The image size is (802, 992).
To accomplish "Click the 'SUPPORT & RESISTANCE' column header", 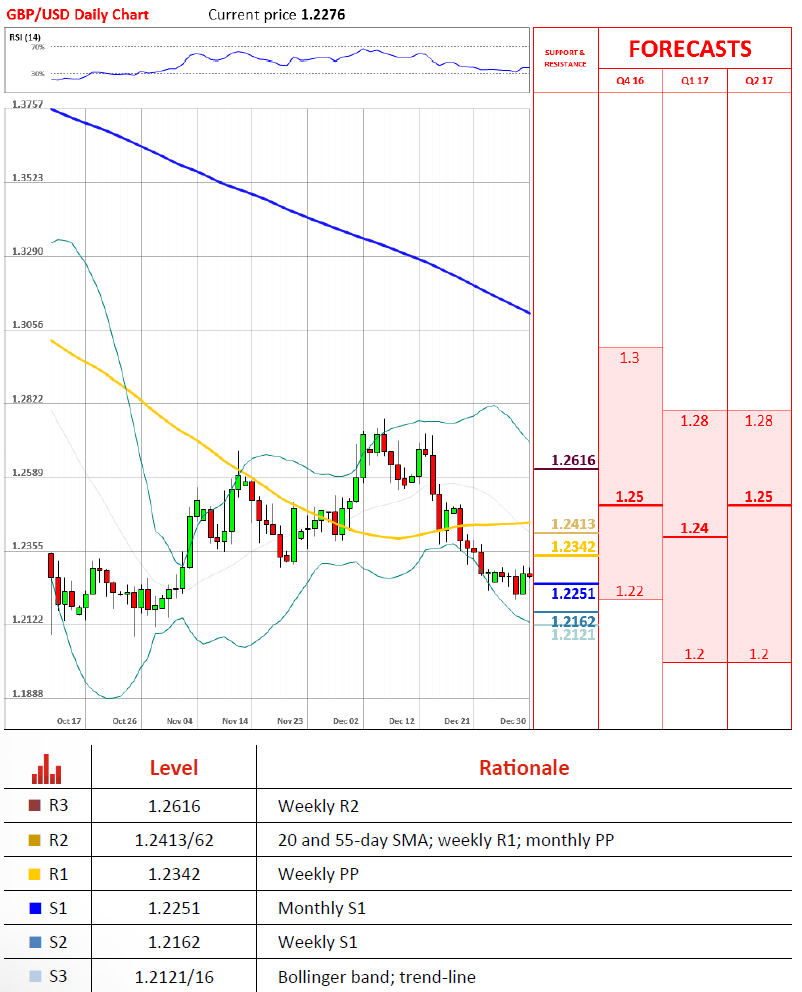I will pos(565,58).
